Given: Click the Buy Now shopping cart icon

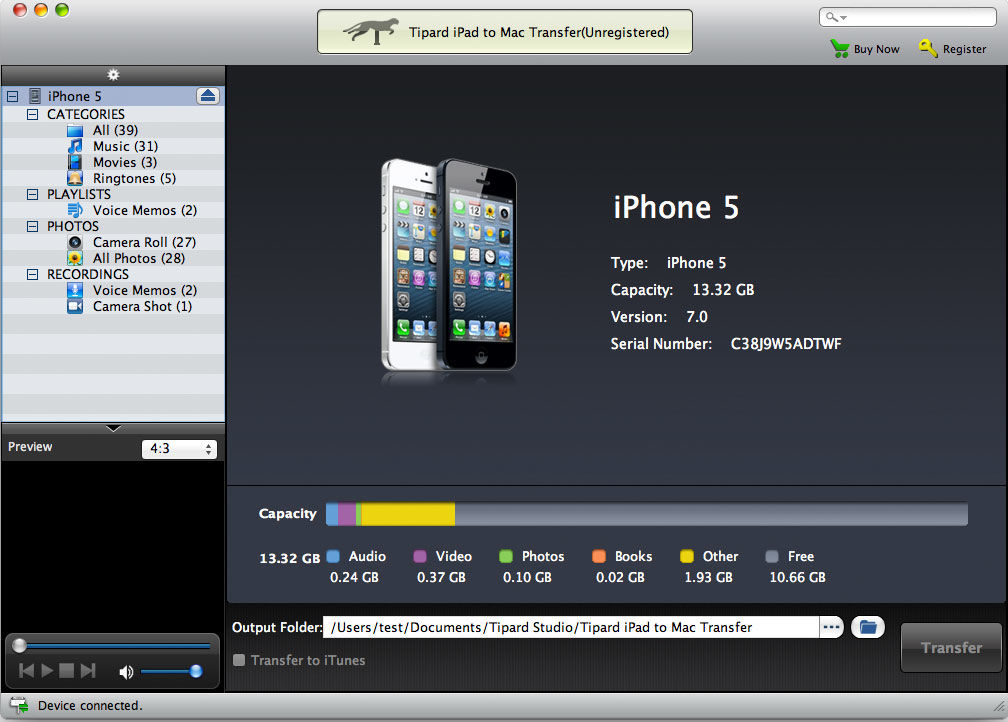Looking at the screenshot, I should [x=840, y=49].
